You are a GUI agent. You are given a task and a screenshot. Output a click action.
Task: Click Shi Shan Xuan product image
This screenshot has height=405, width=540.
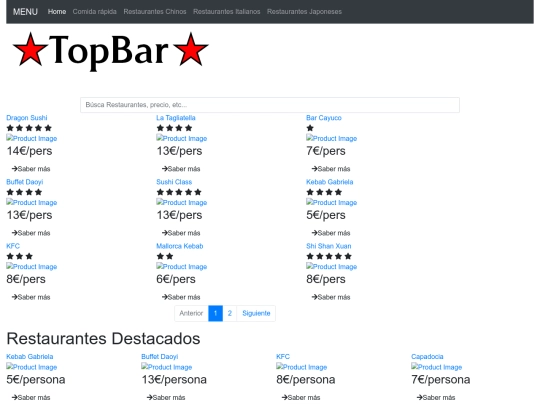tap(331, 267)
